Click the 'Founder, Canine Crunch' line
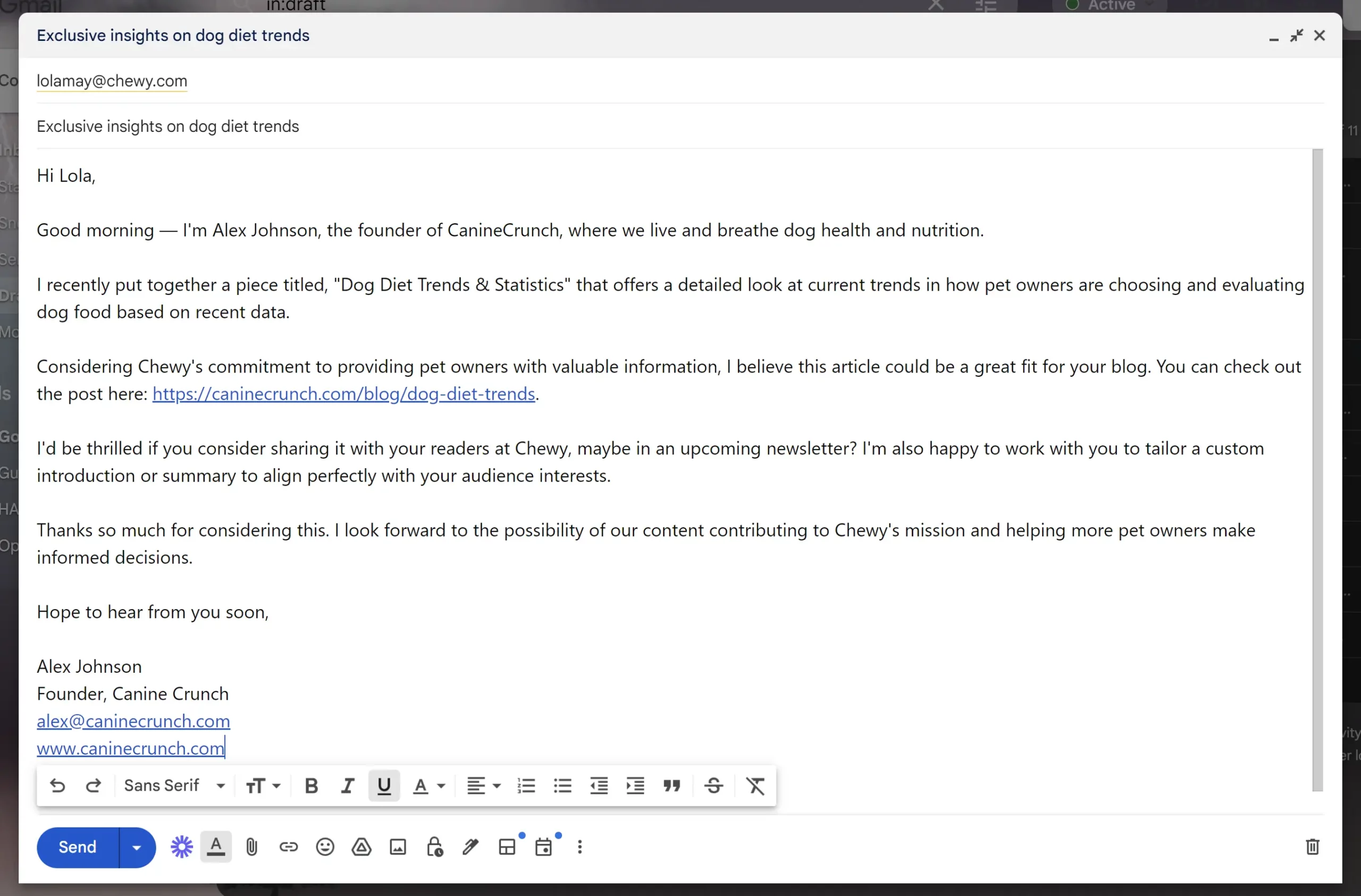1361x896 pixels. pos(133,694)
